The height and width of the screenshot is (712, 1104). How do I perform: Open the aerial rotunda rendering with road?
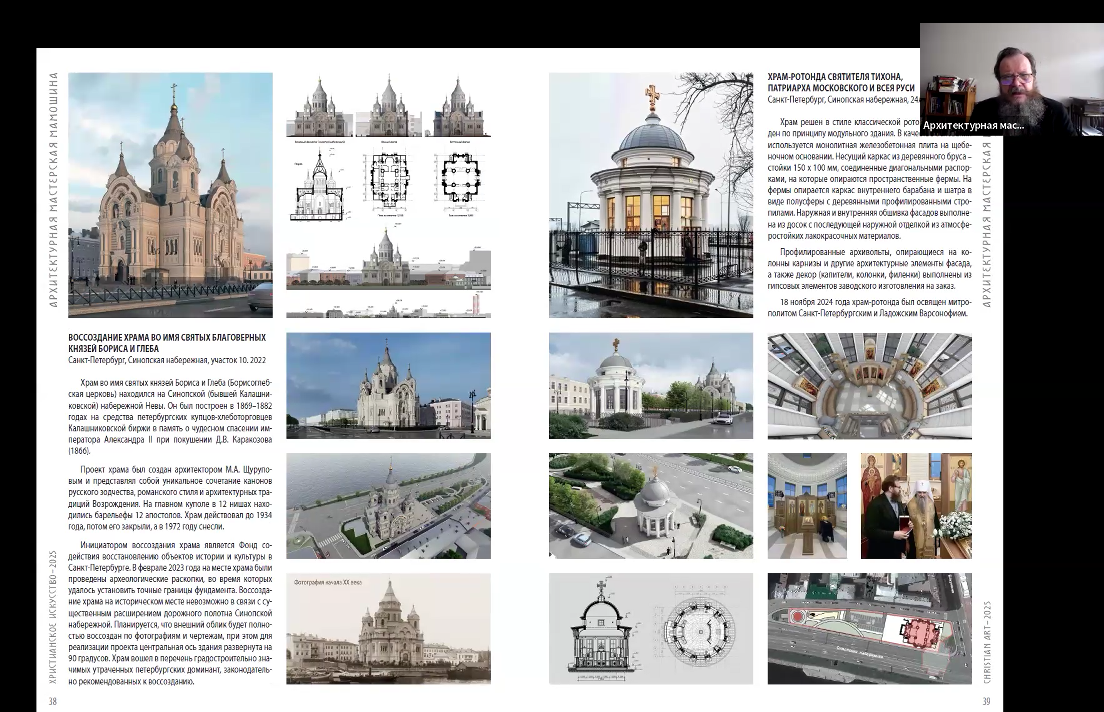[651, 506]
